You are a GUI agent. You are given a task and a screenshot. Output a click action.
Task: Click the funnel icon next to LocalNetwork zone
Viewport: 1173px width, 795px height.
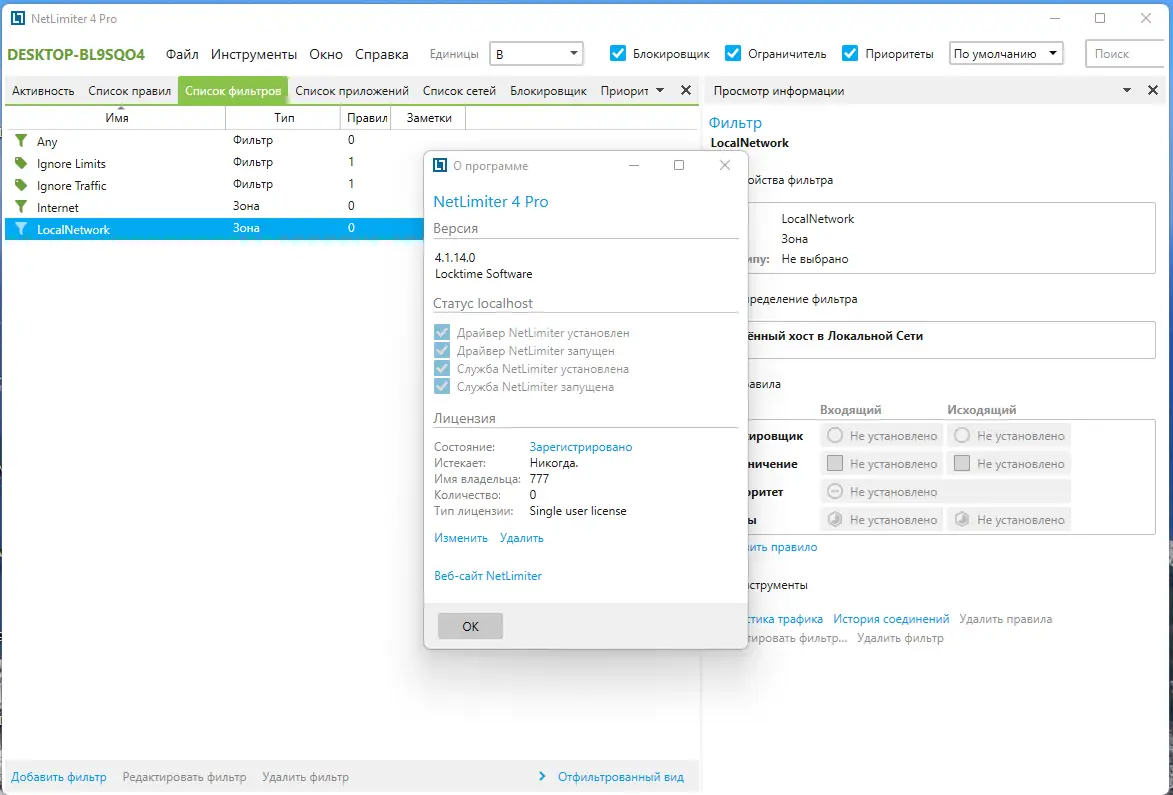(21, 229)
